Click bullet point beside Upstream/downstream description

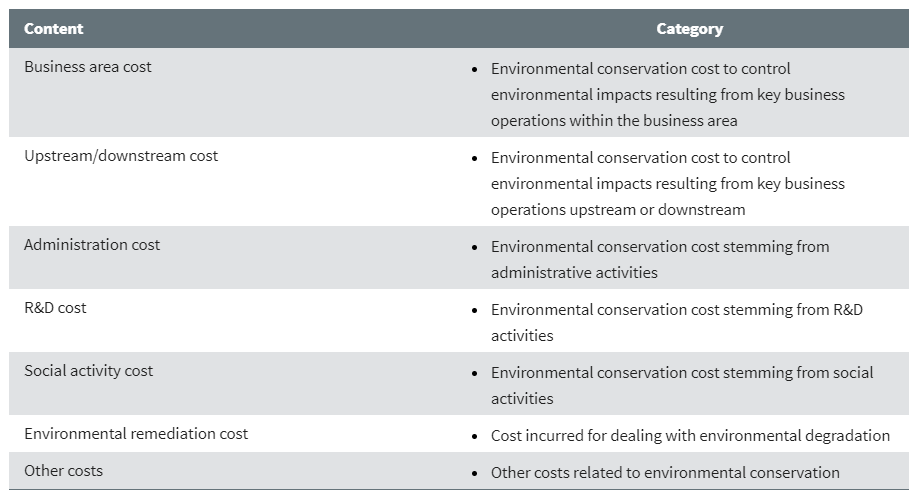pyautogui.click(x=475, y=159)
